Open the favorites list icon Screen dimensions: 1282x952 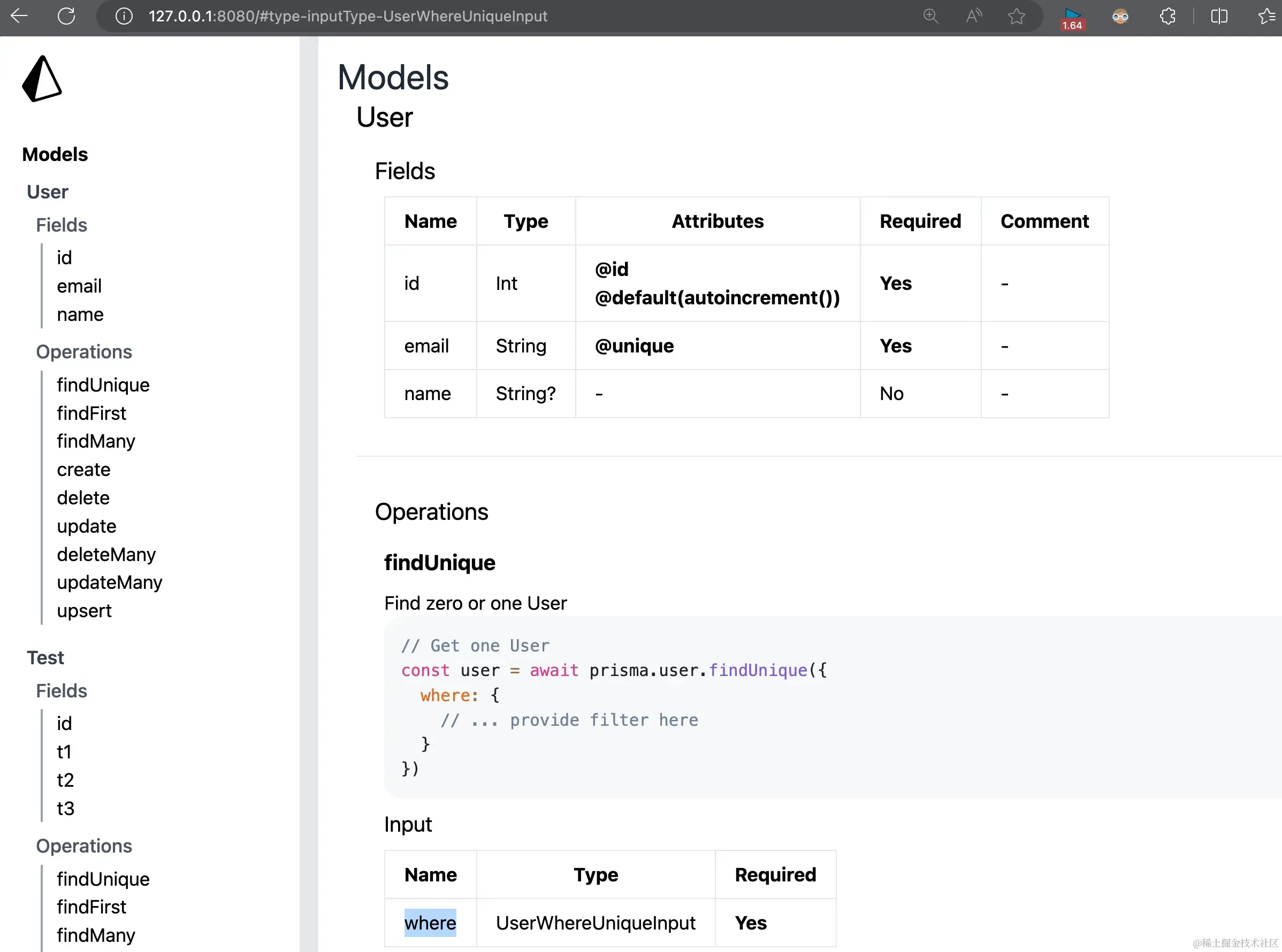click(1266, 16)
